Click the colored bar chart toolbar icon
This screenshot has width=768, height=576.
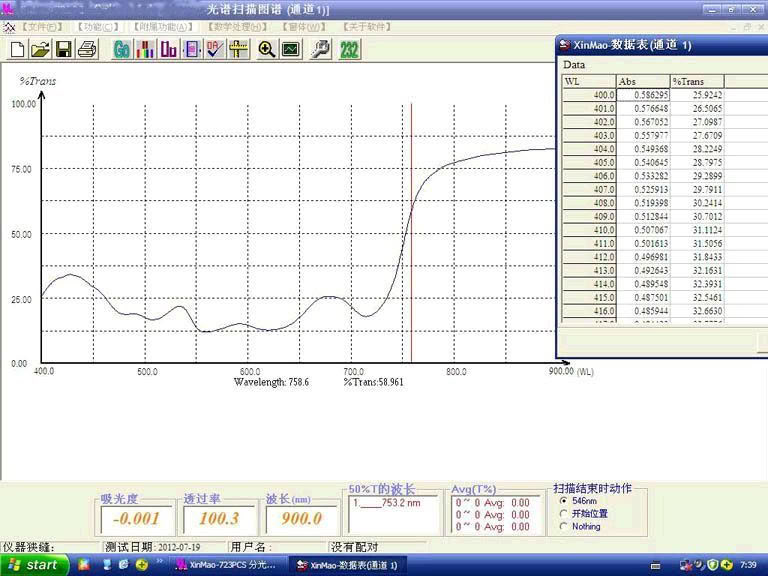145,49
